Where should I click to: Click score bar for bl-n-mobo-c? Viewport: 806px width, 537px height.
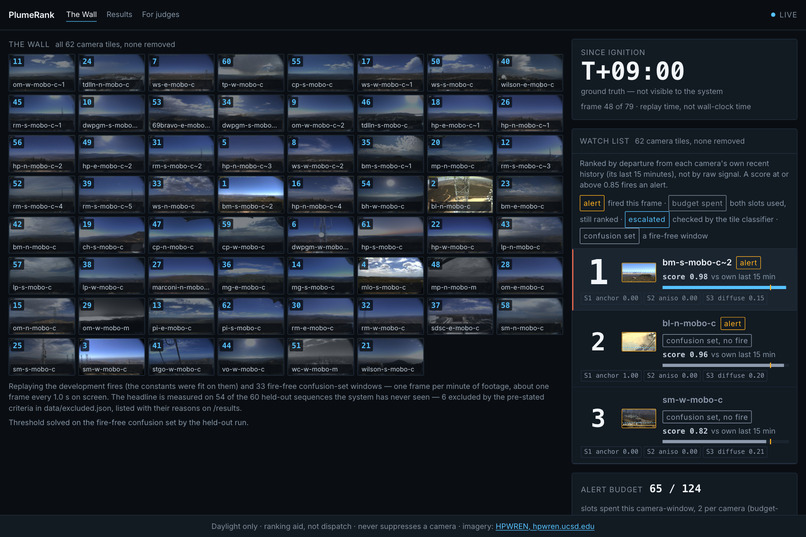click(724, 365)
